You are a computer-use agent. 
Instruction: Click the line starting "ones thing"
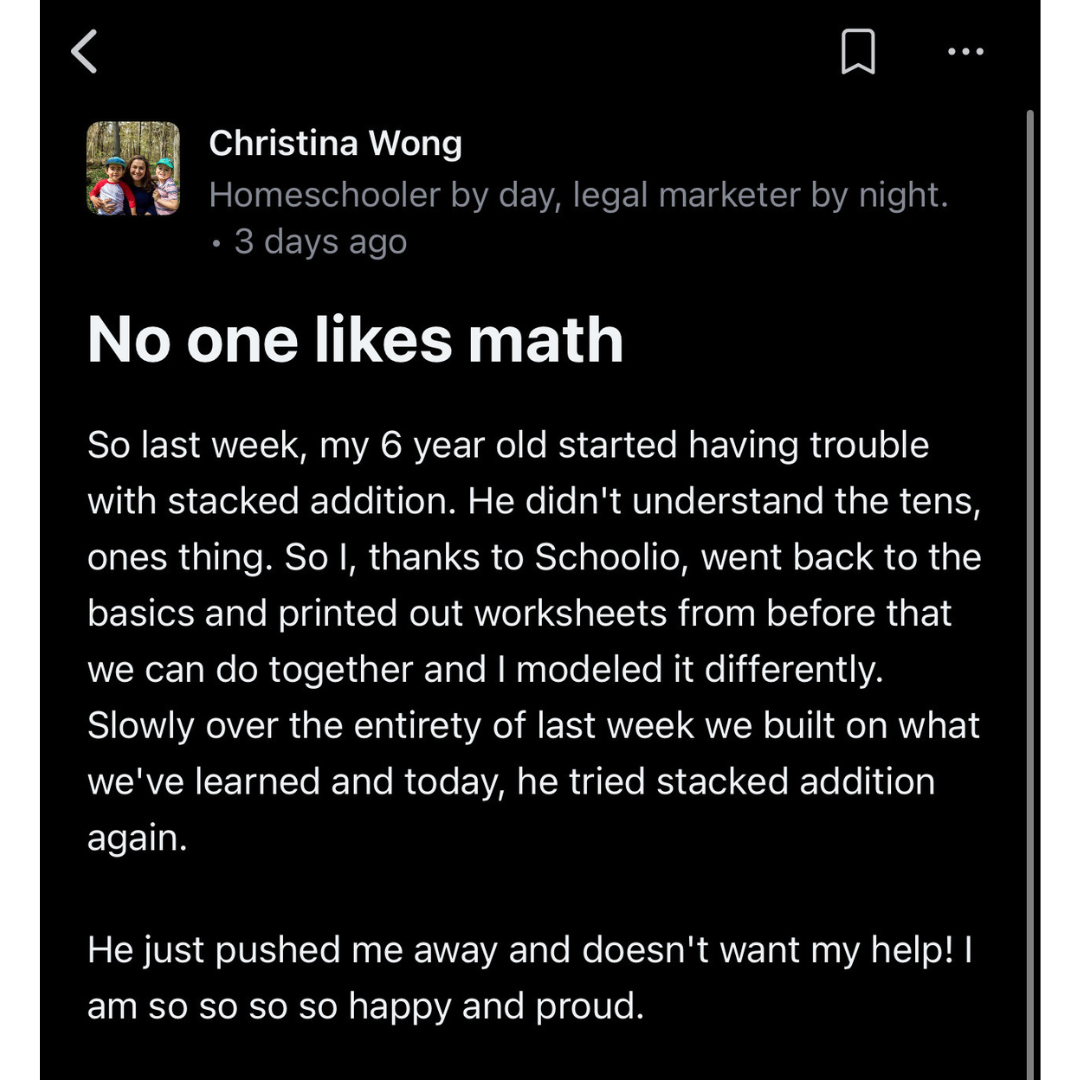pyautogui.click(x=534, y=557)
